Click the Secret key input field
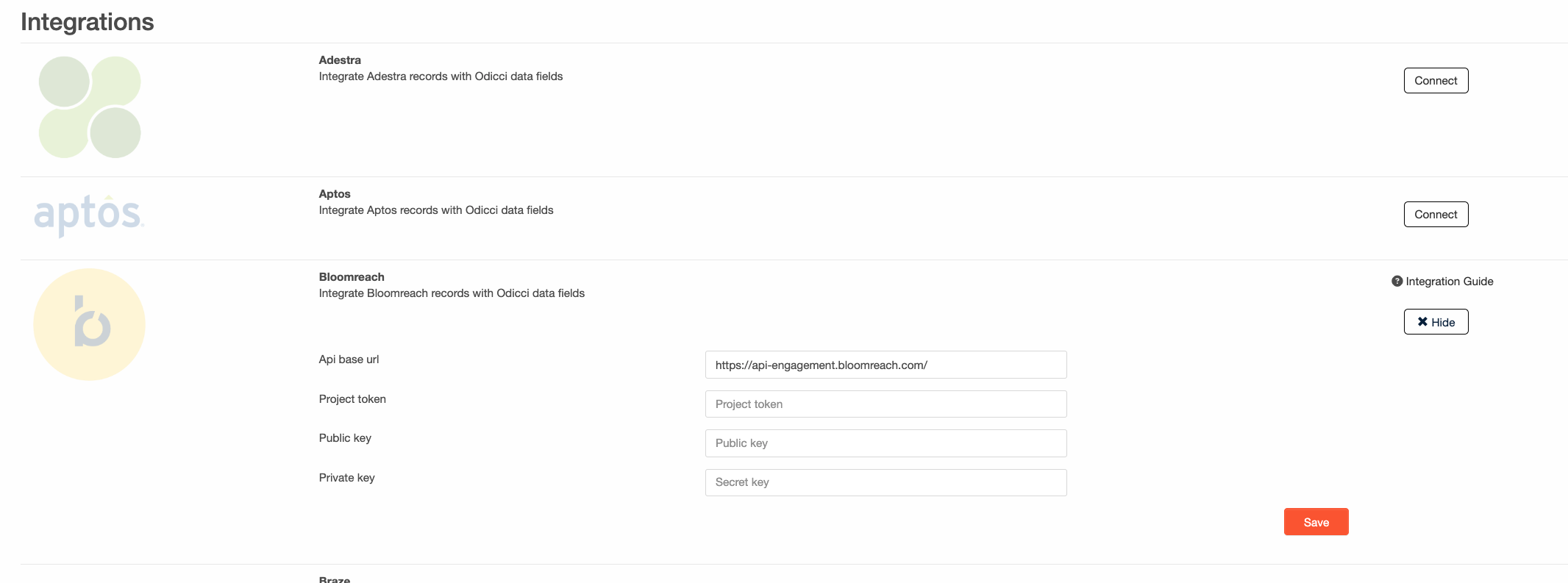This screenshot has width=1568, height=583. coord(885,482)
